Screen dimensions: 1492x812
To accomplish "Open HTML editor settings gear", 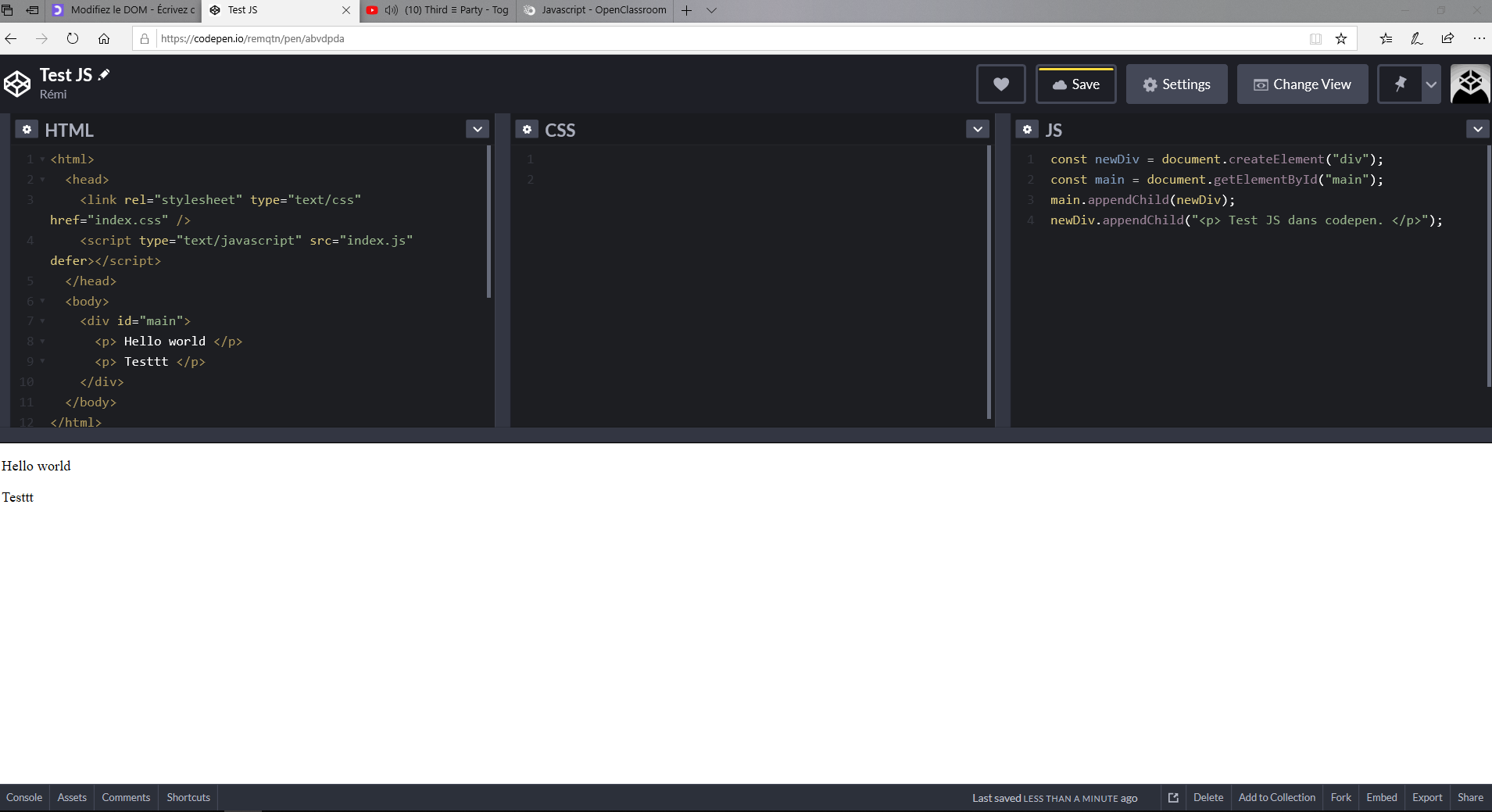I will pyautogui.click(x=27, y=130).
